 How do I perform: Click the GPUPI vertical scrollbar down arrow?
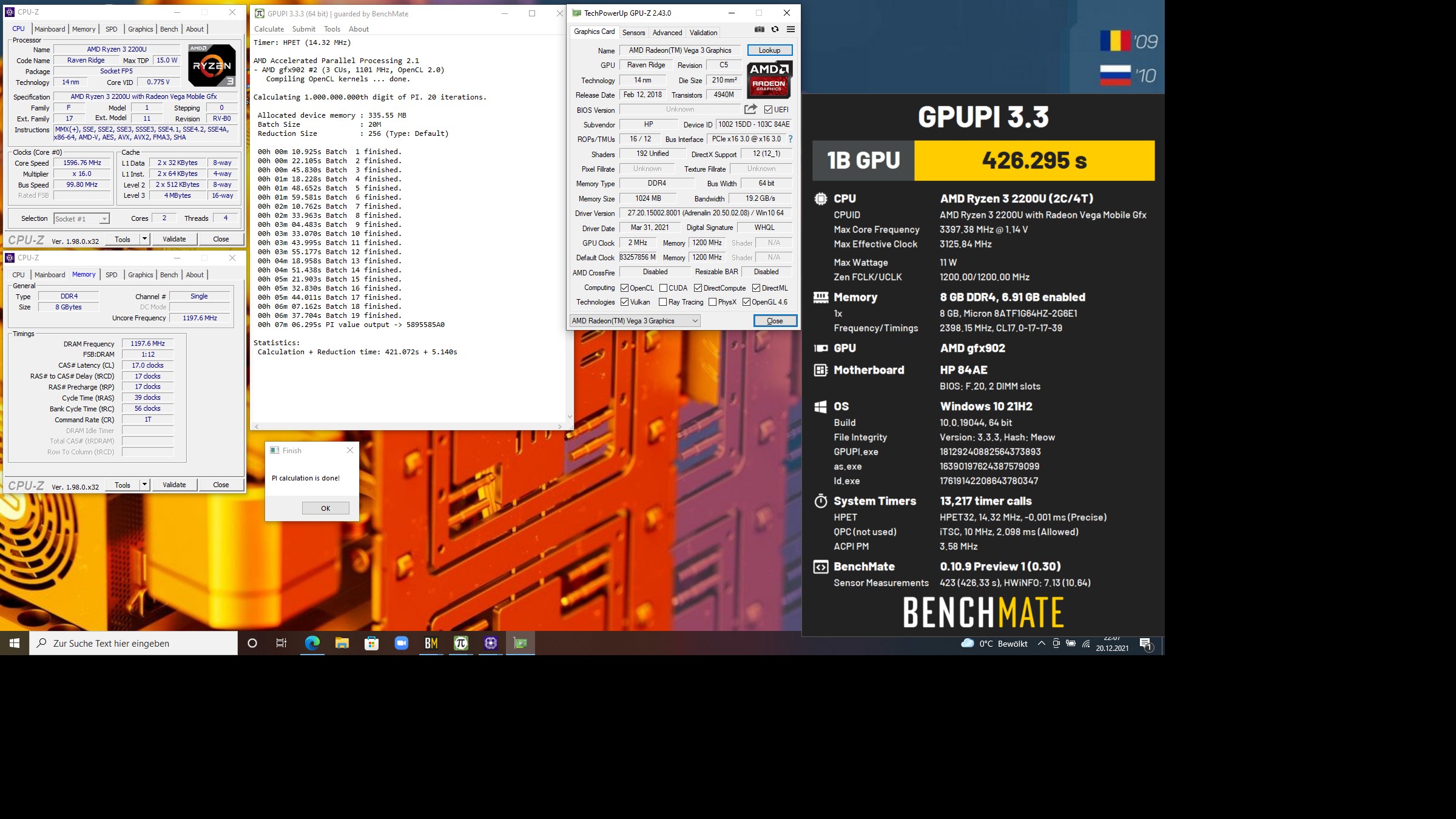coord(569,417)
